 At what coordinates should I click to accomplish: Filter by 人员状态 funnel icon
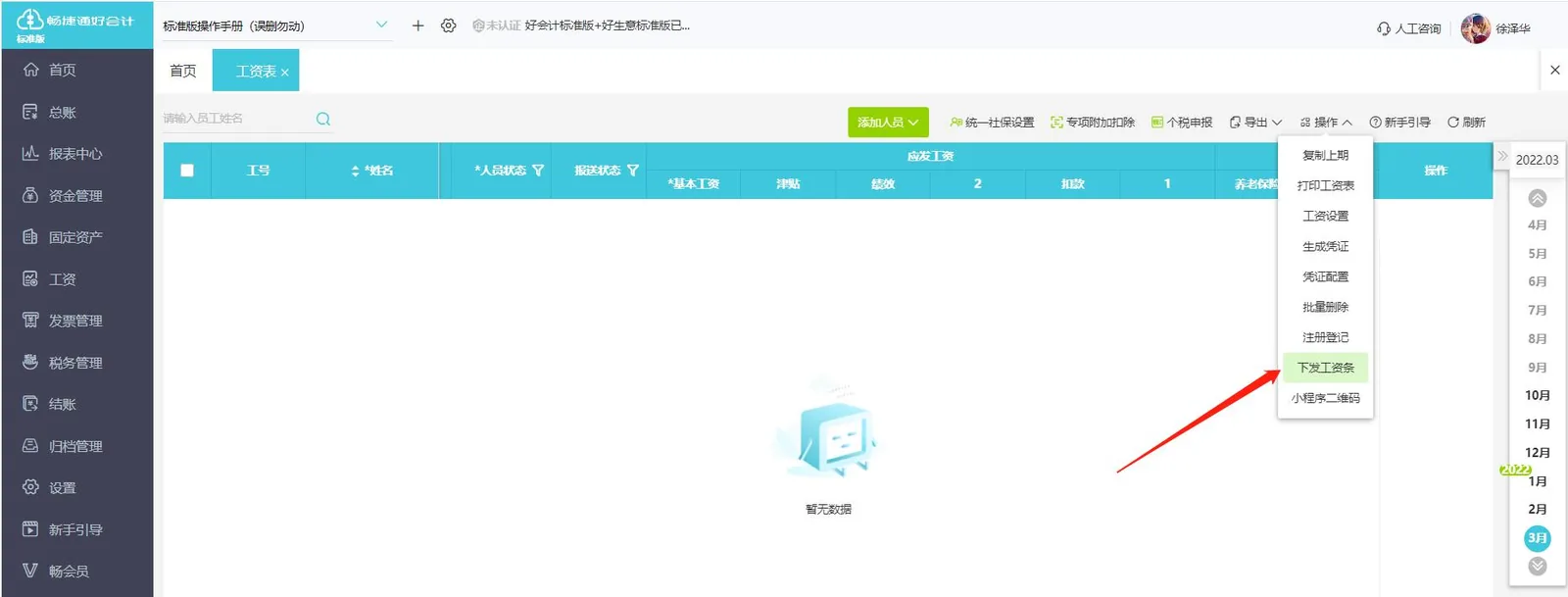point(538,171)
